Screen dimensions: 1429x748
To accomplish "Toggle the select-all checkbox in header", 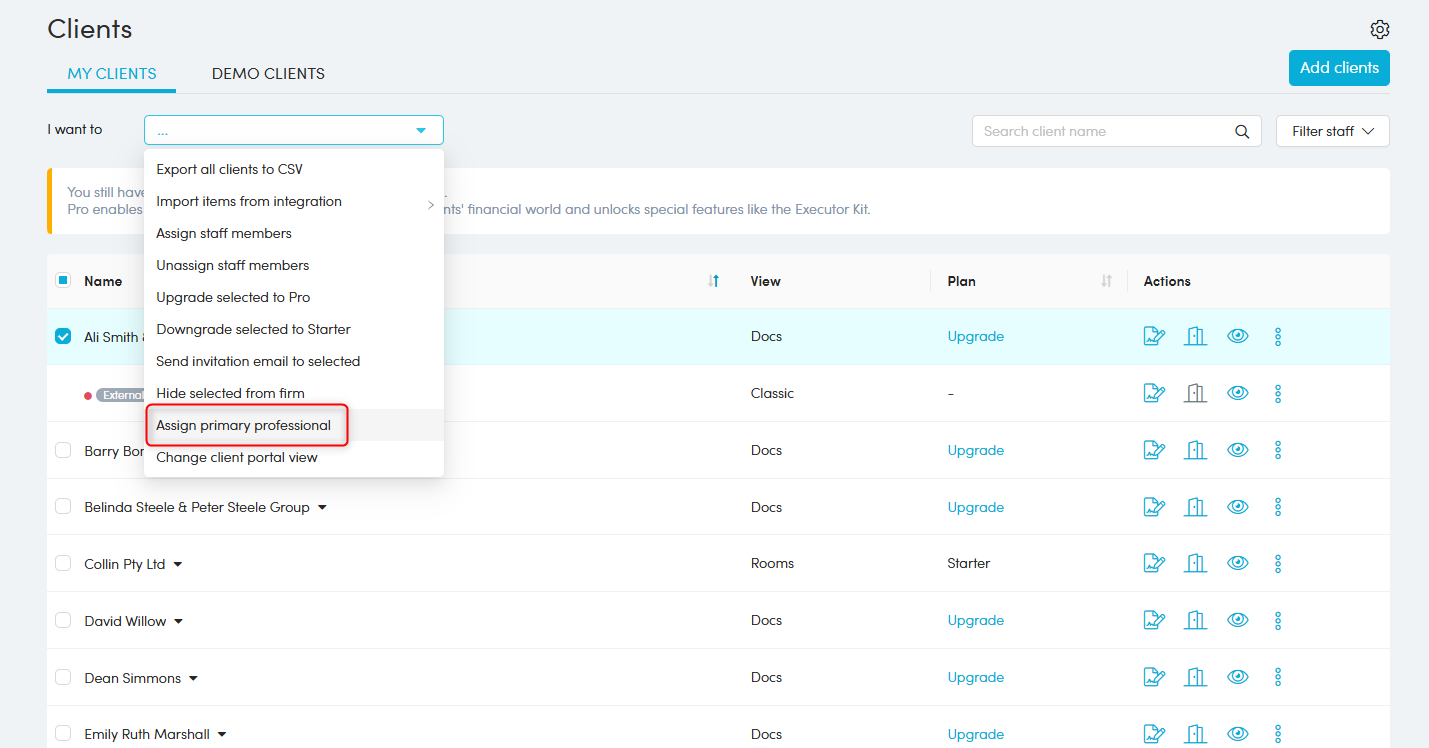I will tap(63, 281).
